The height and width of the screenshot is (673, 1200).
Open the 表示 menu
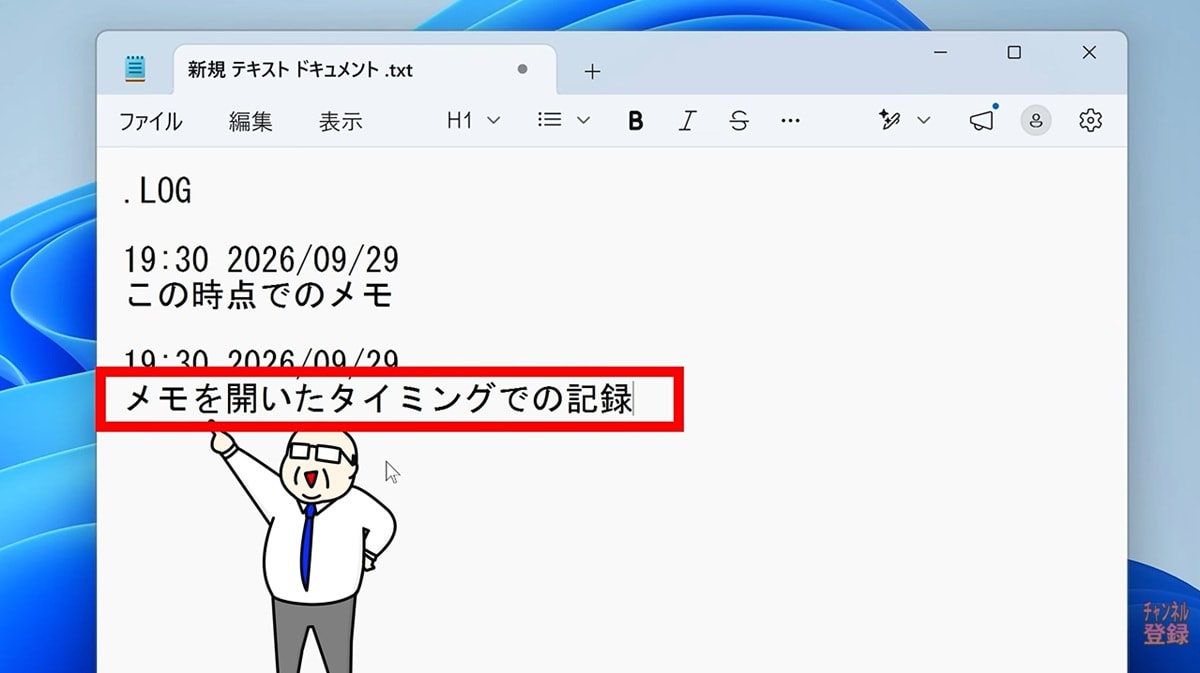tap(340, 122)
